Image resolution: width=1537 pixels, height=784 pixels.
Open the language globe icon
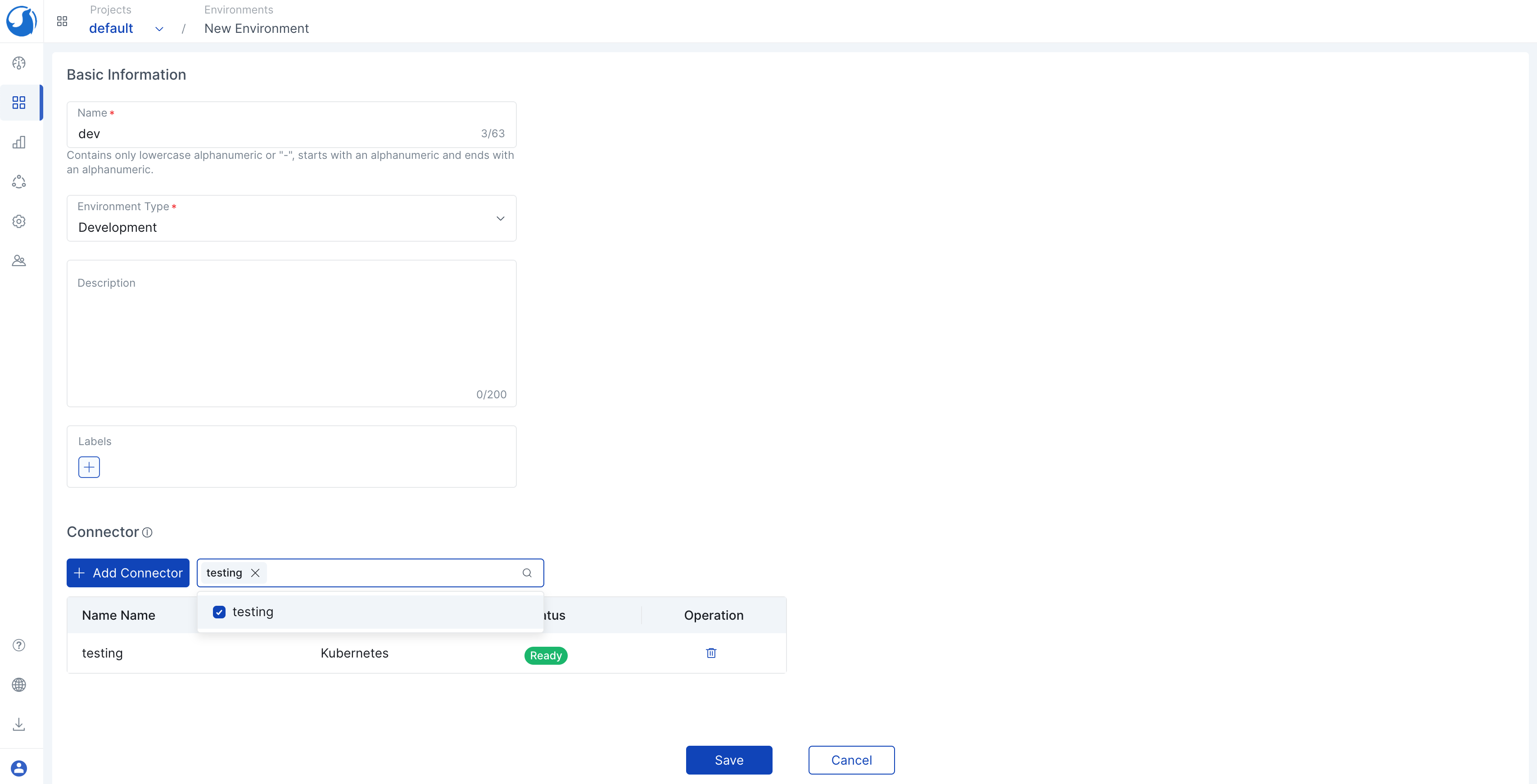19,685
